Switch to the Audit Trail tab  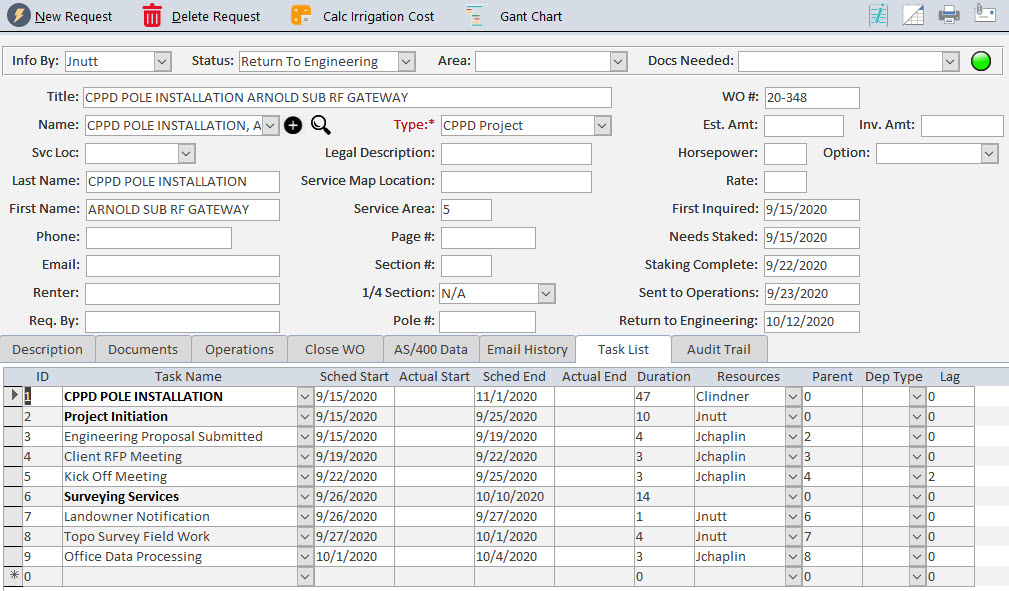(721, 349)
